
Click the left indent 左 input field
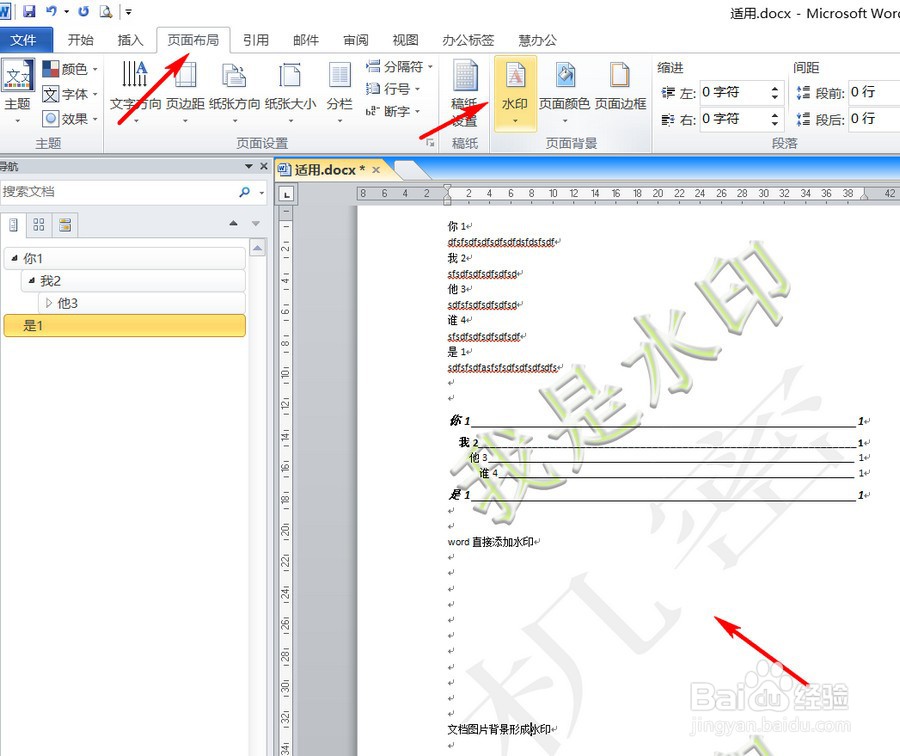point(734,92)
